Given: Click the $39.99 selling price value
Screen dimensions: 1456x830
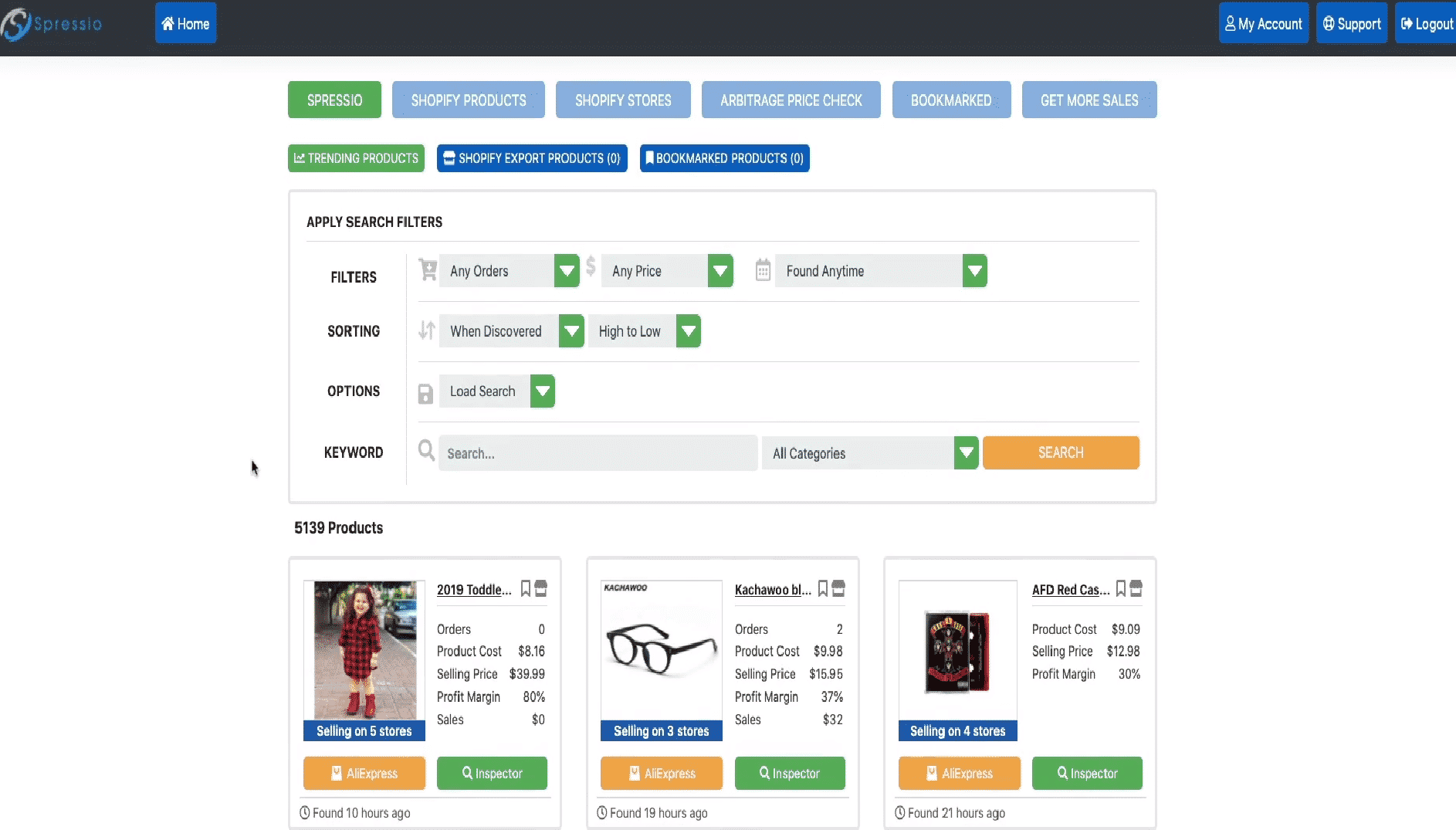Looking at the screenshot, I should pyautogui.click(x=527, y=674).
